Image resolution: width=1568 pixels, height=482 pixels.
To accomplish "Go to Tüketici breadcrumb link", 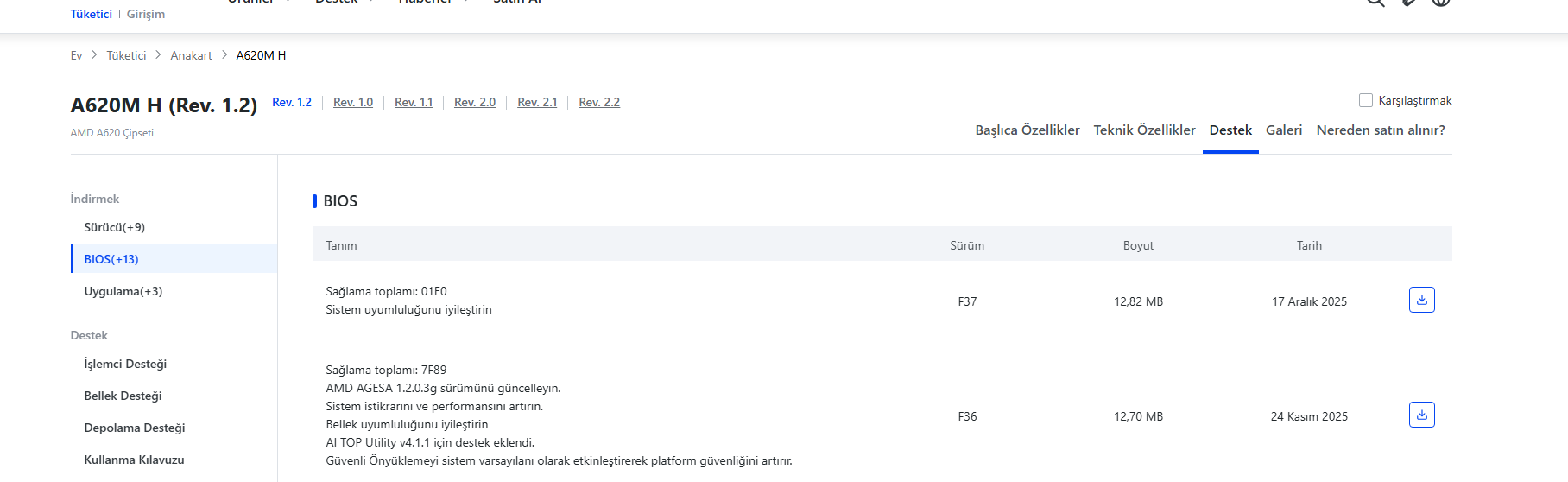I will [x=126, y=55].
